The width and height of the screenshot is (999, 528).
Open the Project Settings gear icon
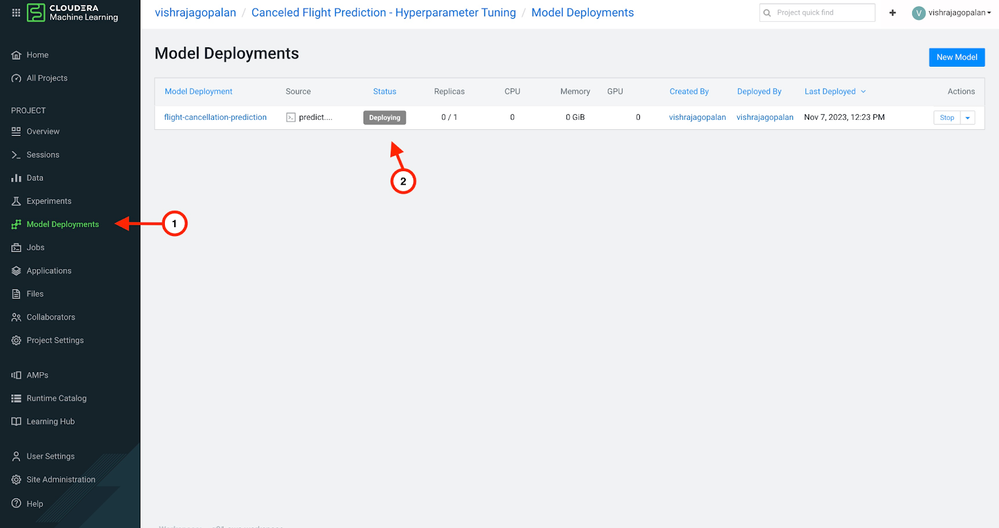click(16, 341)
